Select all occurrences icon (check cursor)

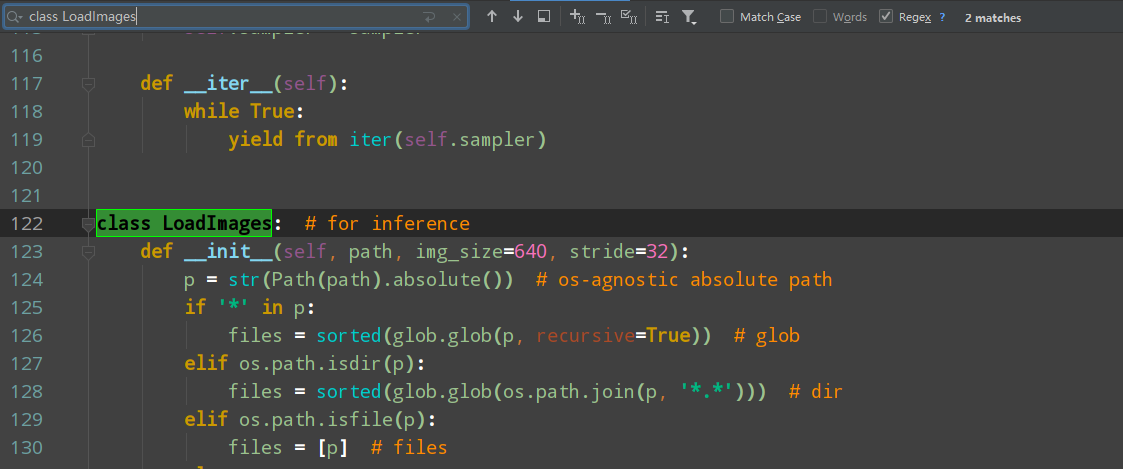point(629,16)
